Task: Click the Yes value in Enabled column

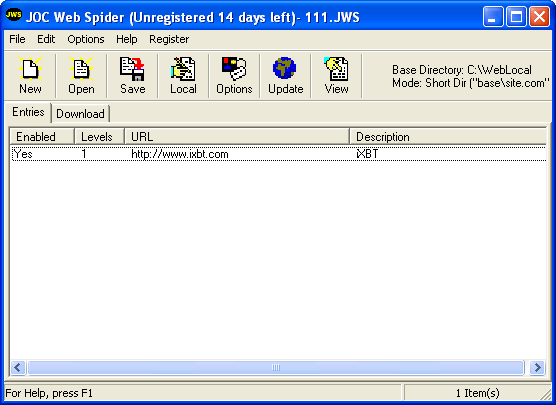Action: click(x=23, y=154)
